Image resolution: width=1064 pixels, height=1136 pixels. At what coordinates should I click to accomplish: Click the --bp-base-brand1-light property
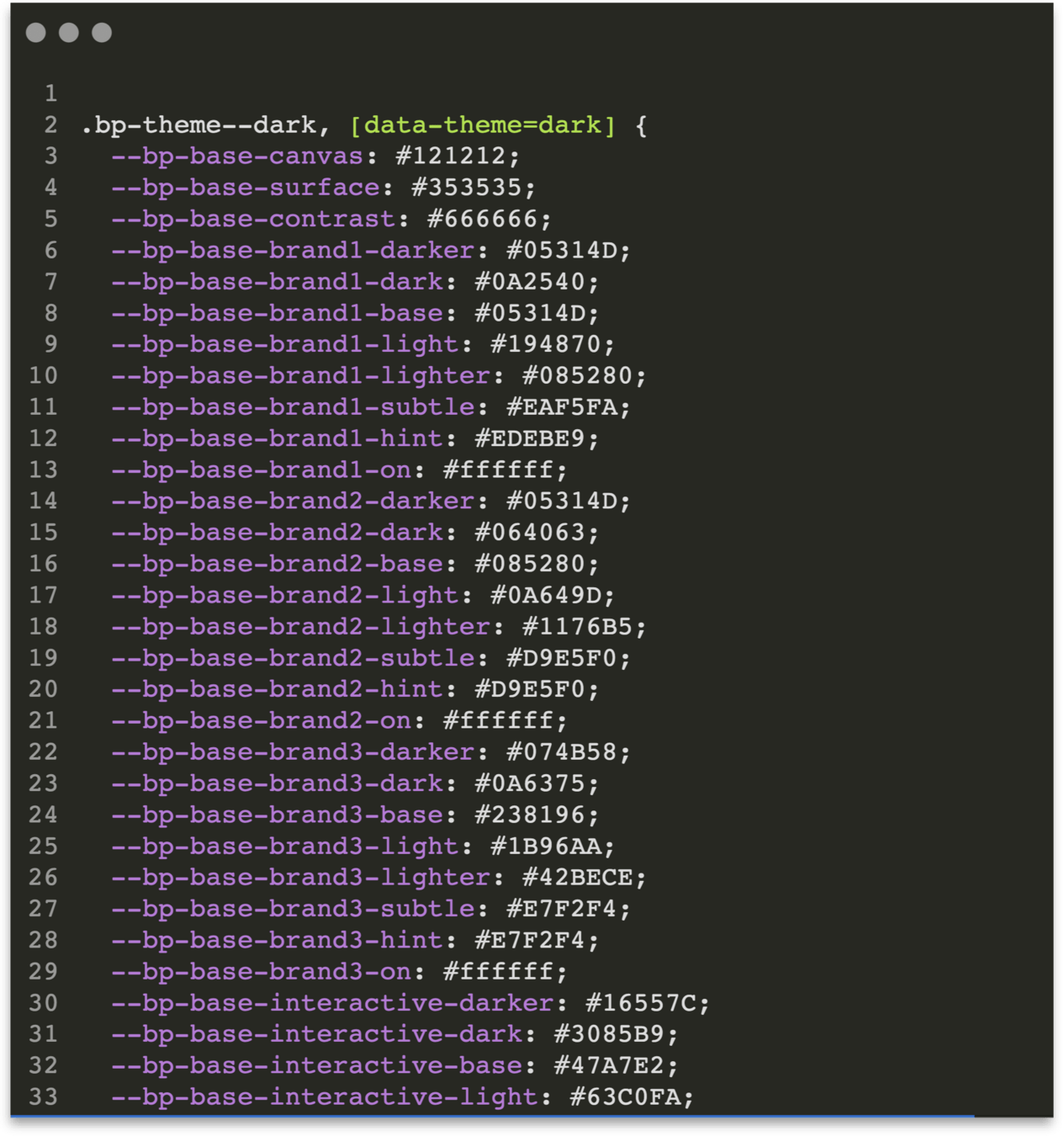(x=285, y=345)
